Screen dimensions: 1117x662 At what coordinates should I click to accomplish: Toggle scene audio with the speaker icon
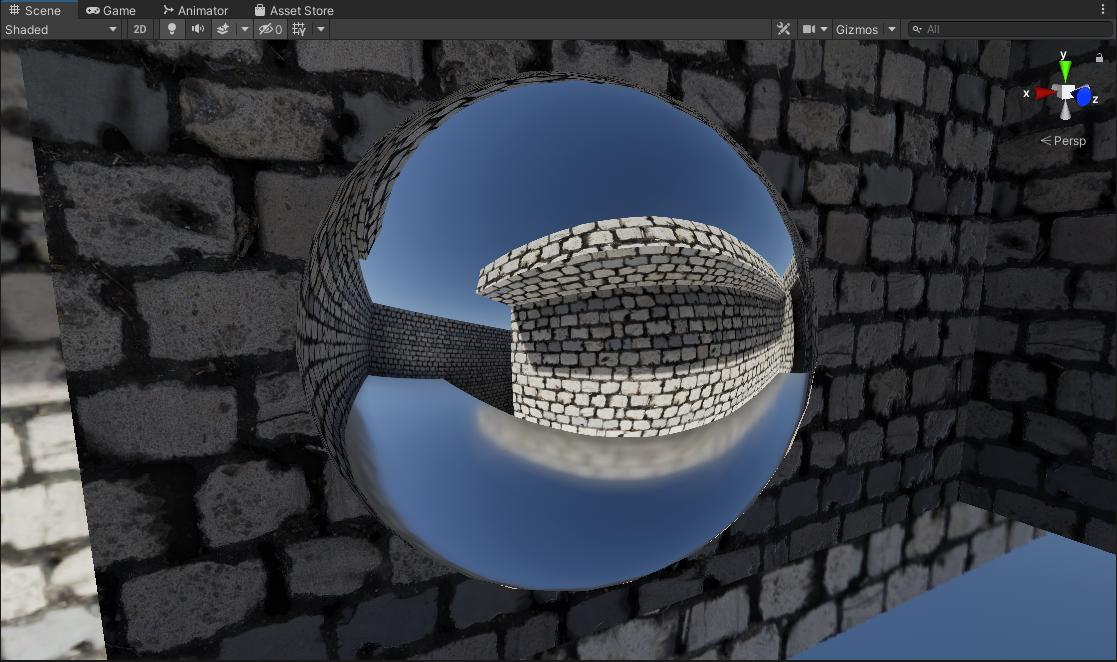tap(198, 29)
